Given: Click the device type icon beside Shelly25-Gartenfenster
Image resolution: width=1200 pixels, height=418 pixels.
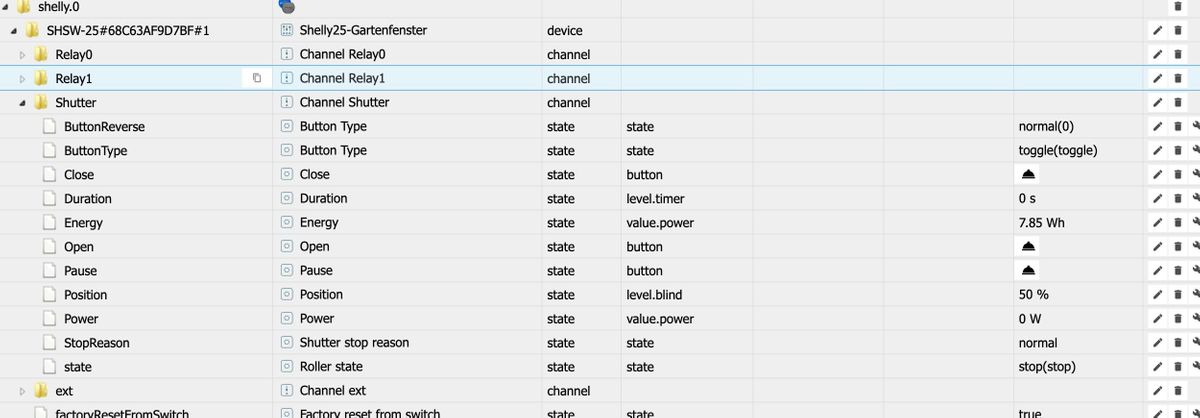Looking at the screenshot, I should (x=287, y=30).
